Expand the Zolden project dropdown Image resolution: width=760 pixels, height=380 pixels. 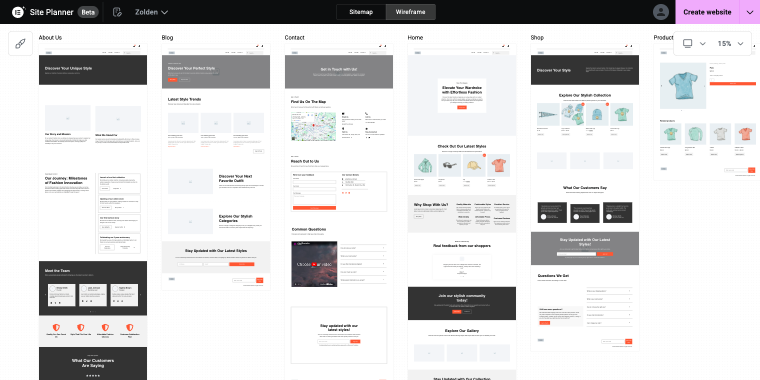(151, 12)
